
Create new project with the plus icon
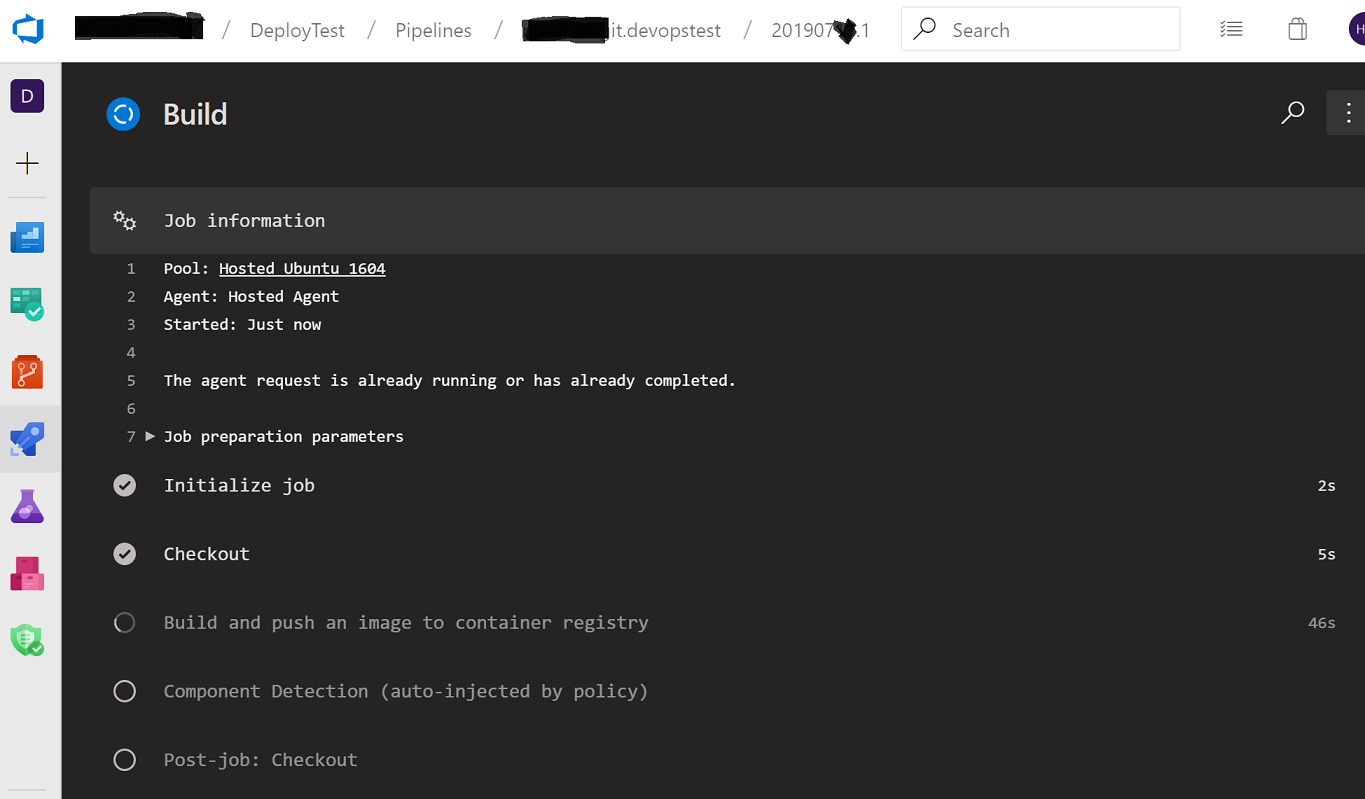[27, 163]
